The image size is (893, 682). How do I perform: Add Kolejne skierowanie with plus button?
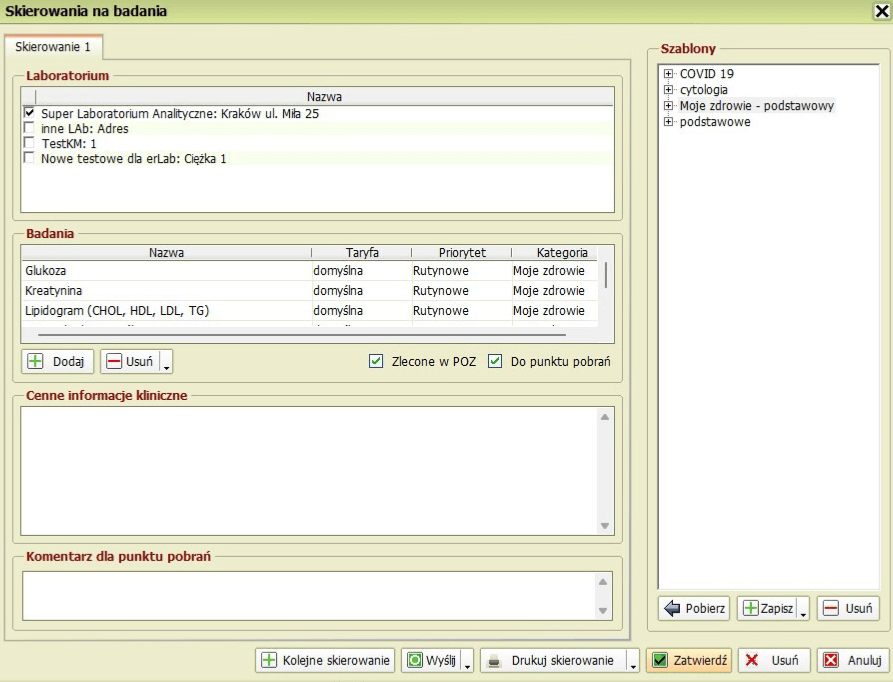click(x=325, y=660)
